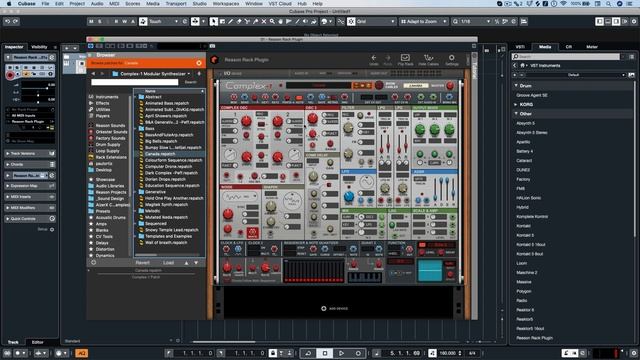Switch to Editor tab at bottom

[38, 342]
